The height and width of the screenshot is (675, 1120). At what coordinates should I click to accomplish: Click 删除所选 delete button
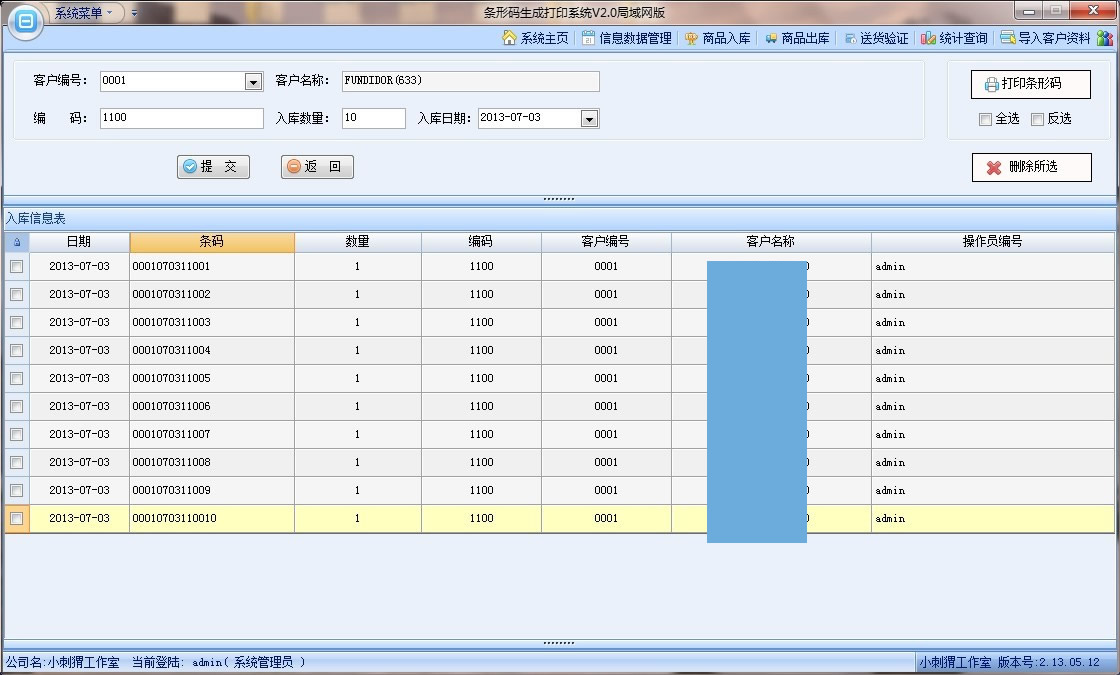point(1031,167)
